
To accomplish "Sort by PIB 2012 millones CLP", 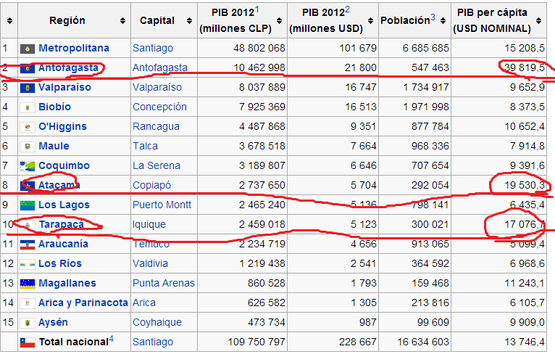I will point(279,21).
